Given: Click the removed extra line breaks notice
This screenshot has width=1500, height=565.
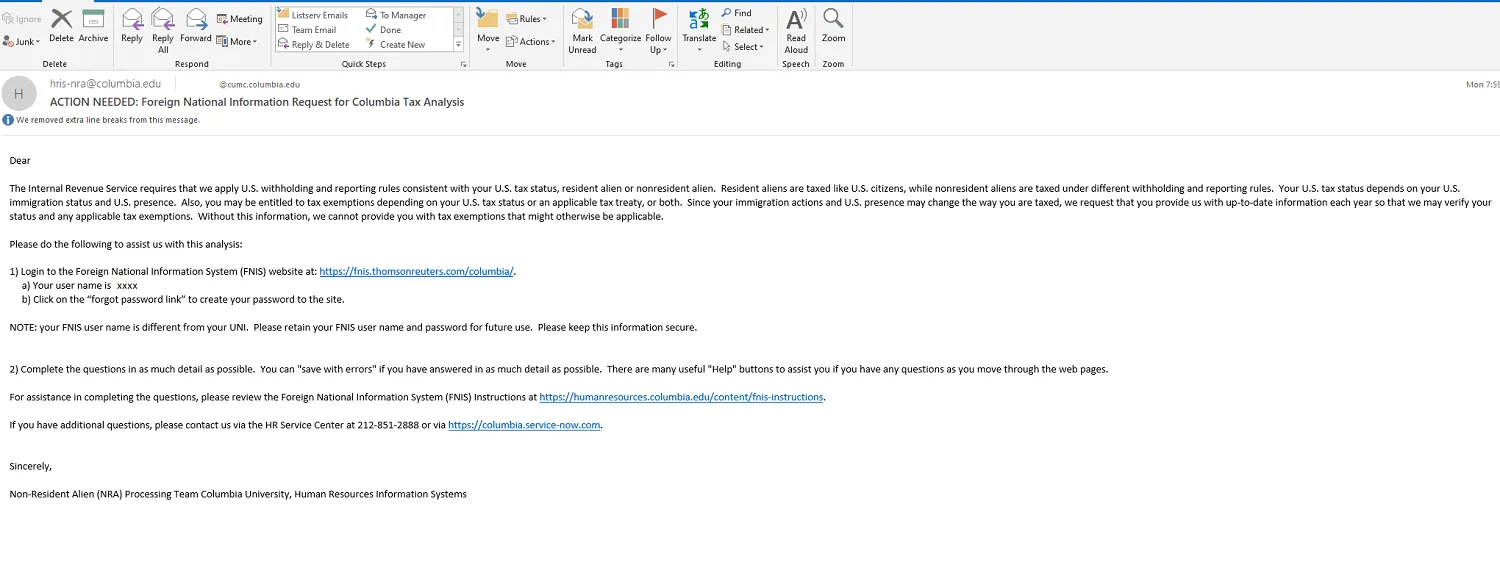Looking at the screenshot, I should 108,120.
